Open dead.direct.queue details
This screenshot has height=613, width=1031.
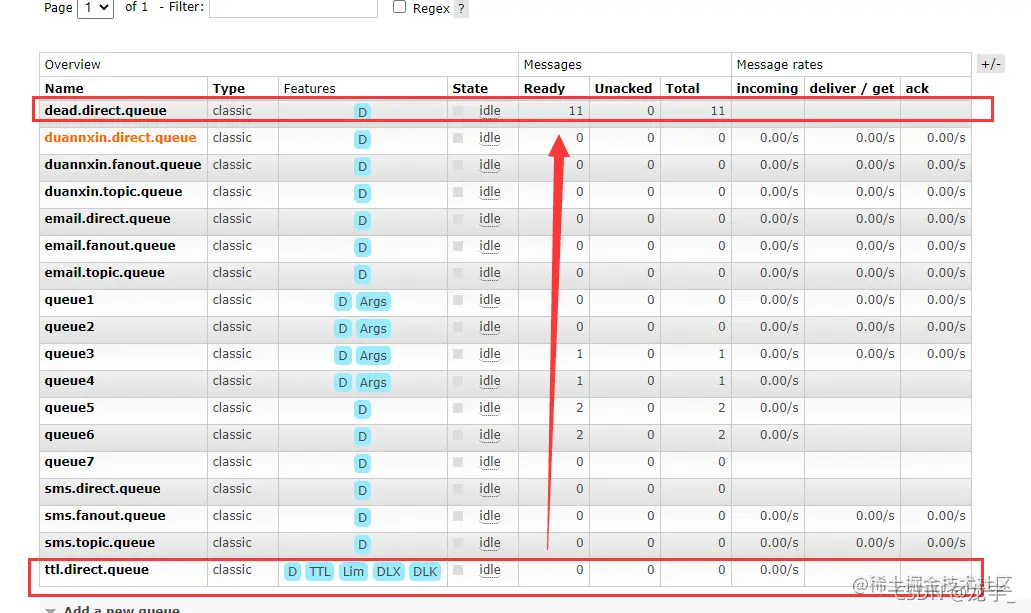point(105,110)
